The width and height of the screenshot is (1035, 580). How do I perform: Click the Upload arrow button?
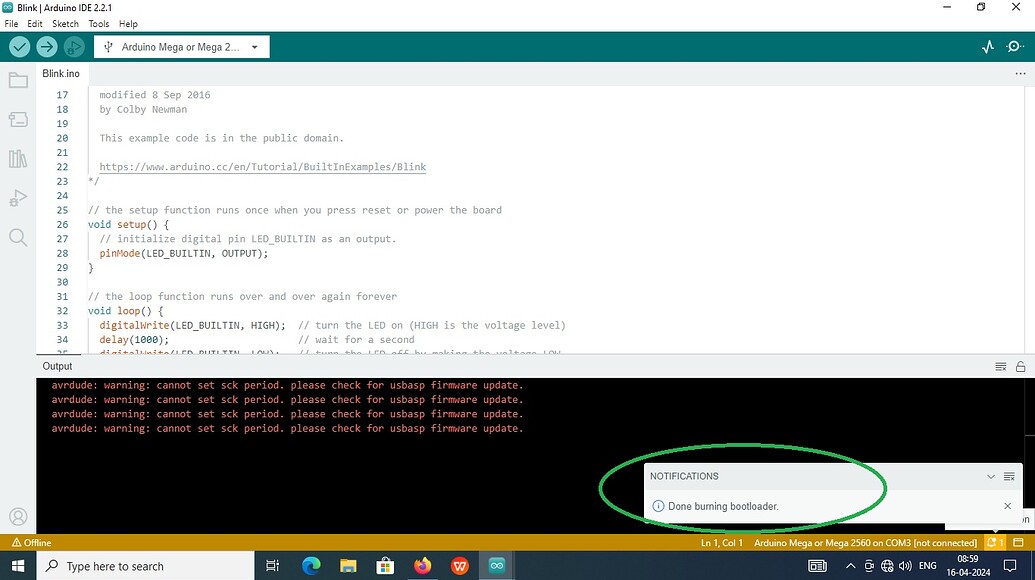click(x=47, y=47)
